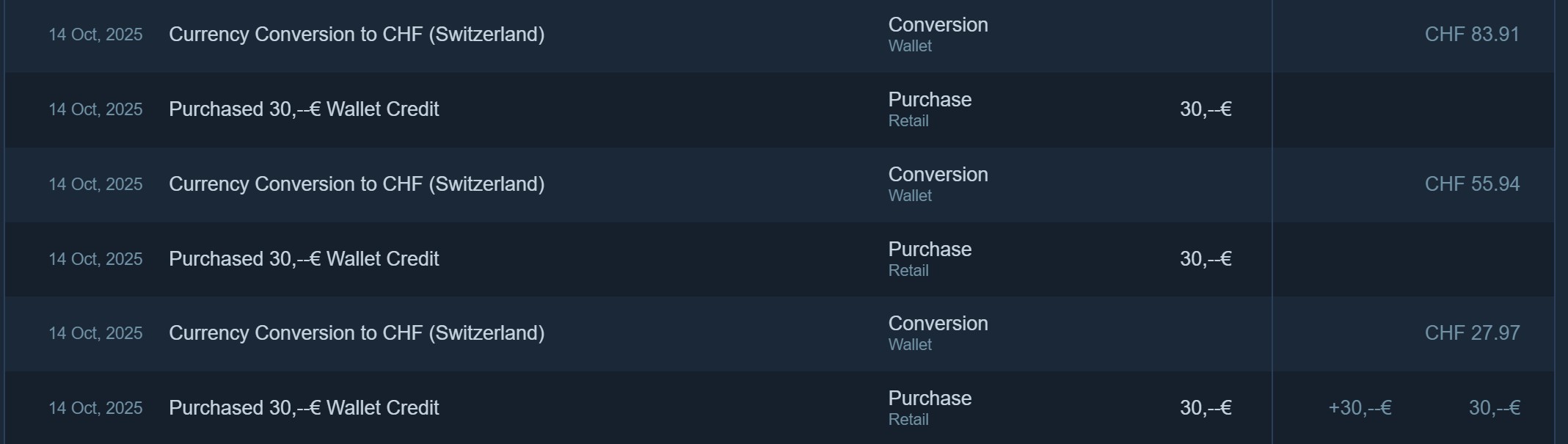Click the CHF 83.91 wallet balance
This screenshot has width=1568, height=444.
pos(1471,34)
